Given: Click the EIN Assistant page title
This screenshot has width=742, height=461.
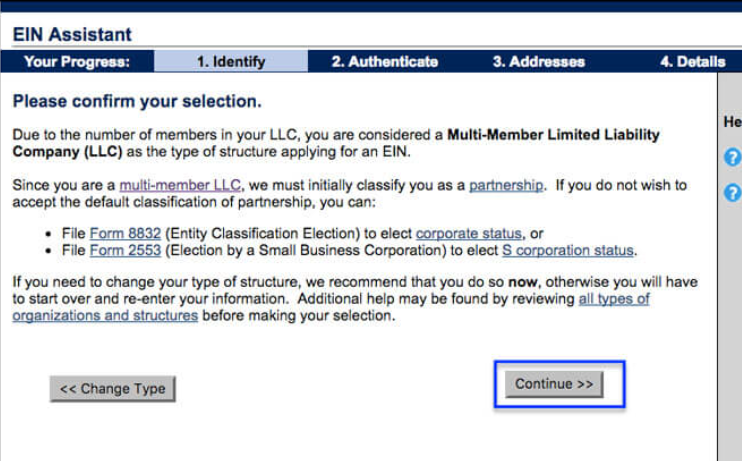Looking at the screenshot, I should (72, 35).
